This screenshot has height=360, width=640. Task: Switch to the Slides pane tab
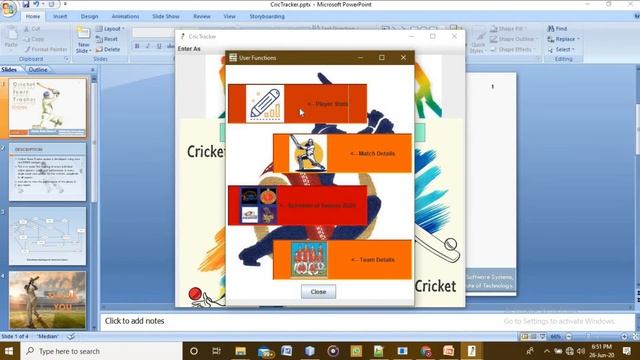pos(9,70)
